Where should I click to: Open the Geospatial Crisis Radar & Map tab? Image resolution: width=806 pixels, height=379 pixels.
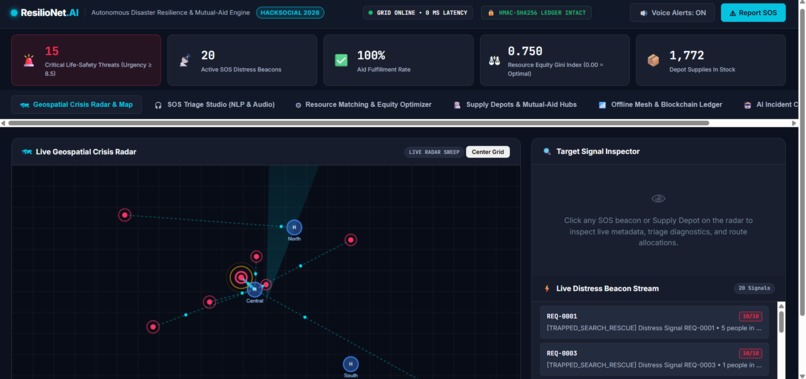[x=77, y=105]
